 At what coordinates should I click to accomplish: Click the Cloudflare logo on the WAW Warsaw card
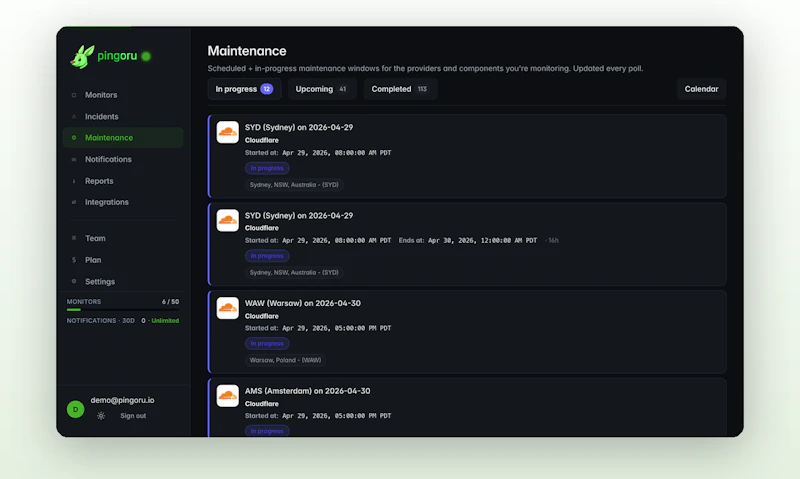(228, 308)
